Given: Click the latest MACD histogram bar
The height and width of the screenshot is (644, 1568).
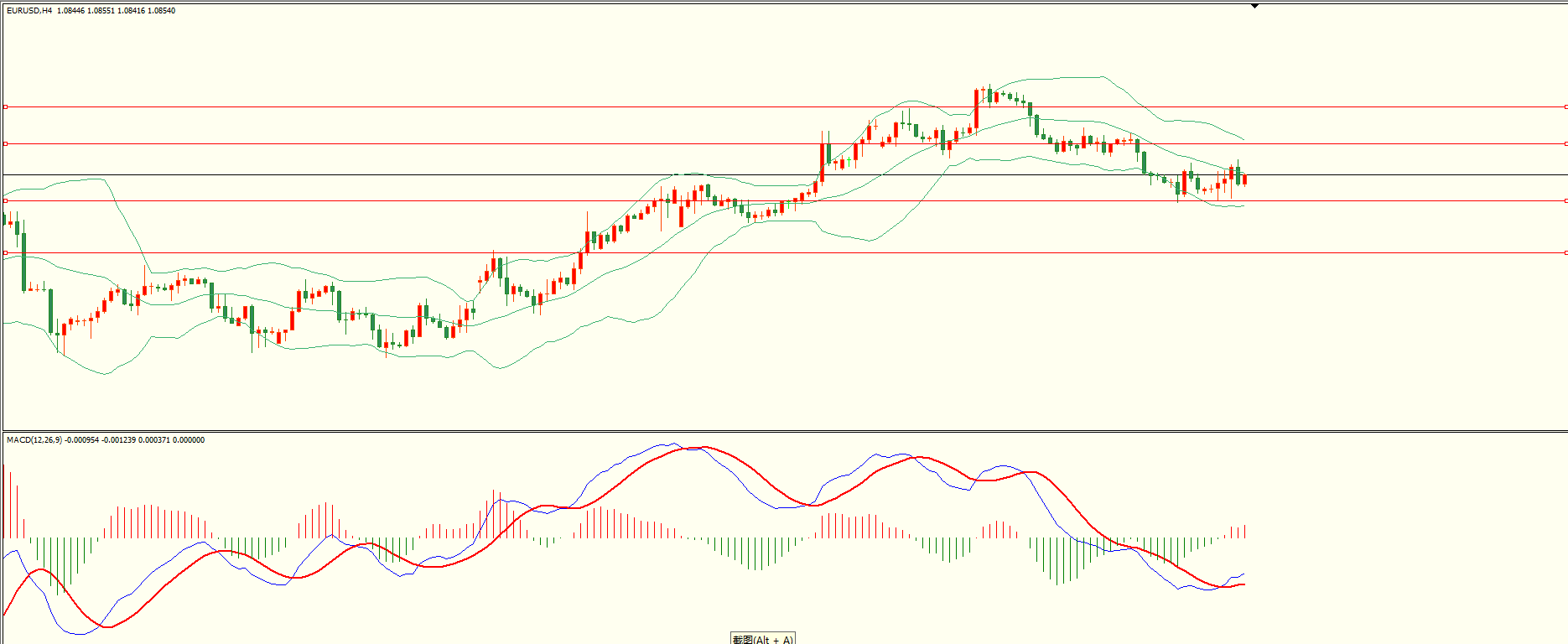Looking at the screenshot, I should 1245,531.
